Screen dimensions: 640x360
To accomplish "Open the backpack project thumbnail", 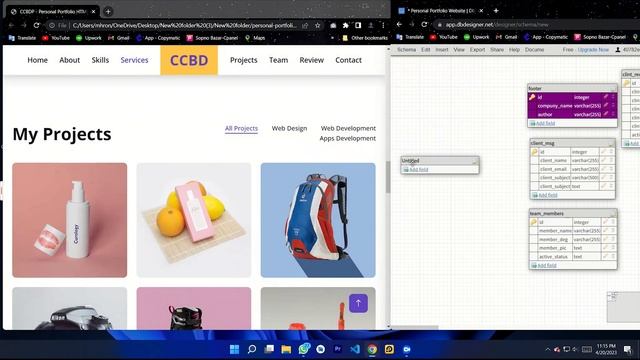I will tap(318, 220).
